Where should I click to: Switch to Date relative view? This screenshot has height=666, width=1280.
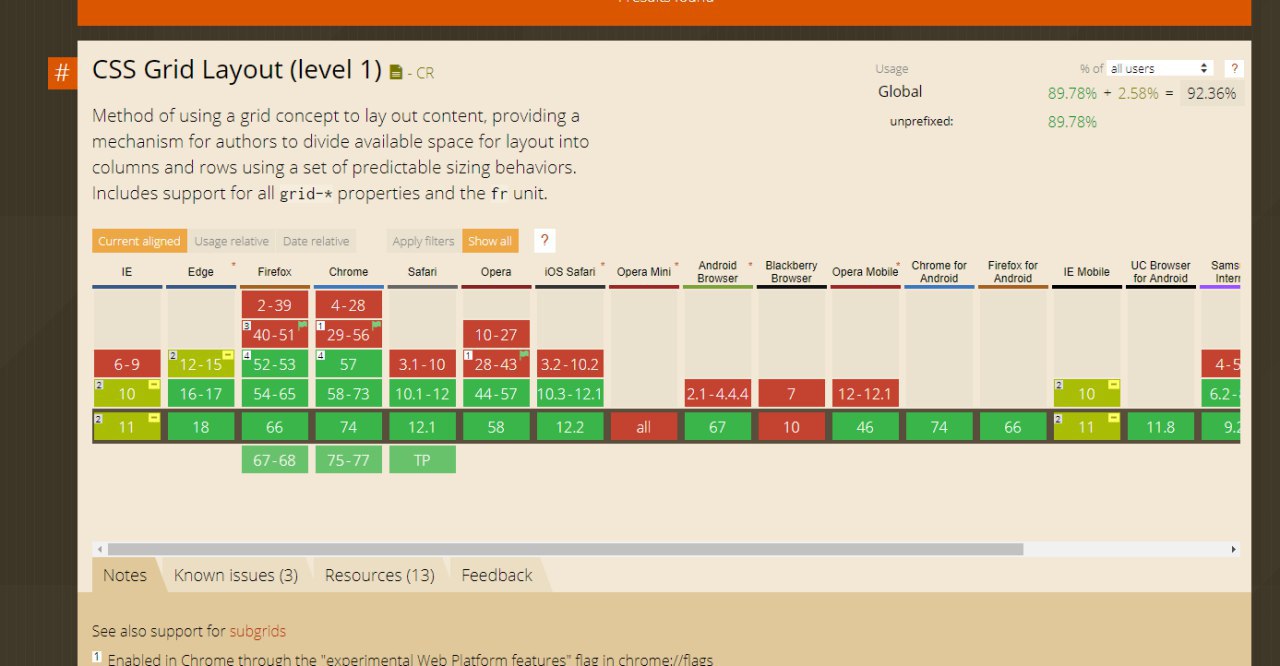[316, 241]
